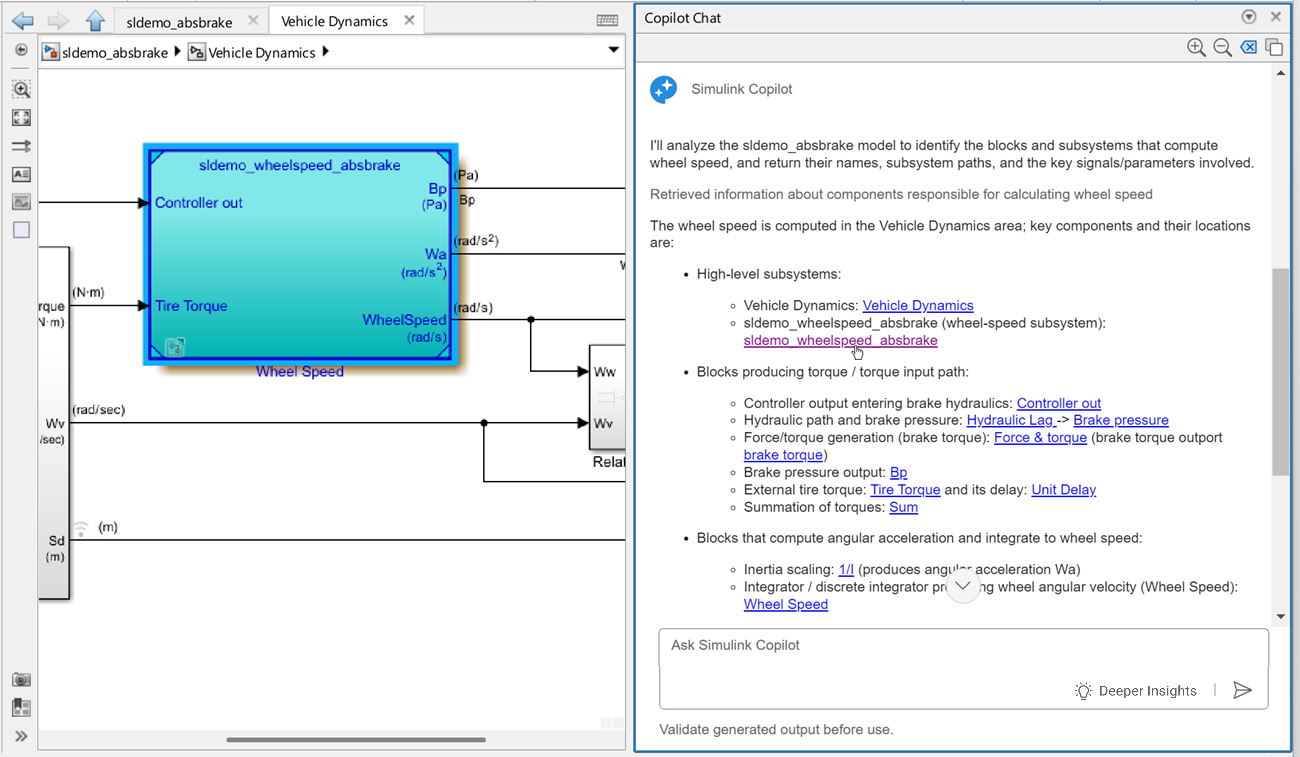Expand the collapsed palette with the chevrons
This screenshot has width=1300, height=757.
click(x=20, y=735)
